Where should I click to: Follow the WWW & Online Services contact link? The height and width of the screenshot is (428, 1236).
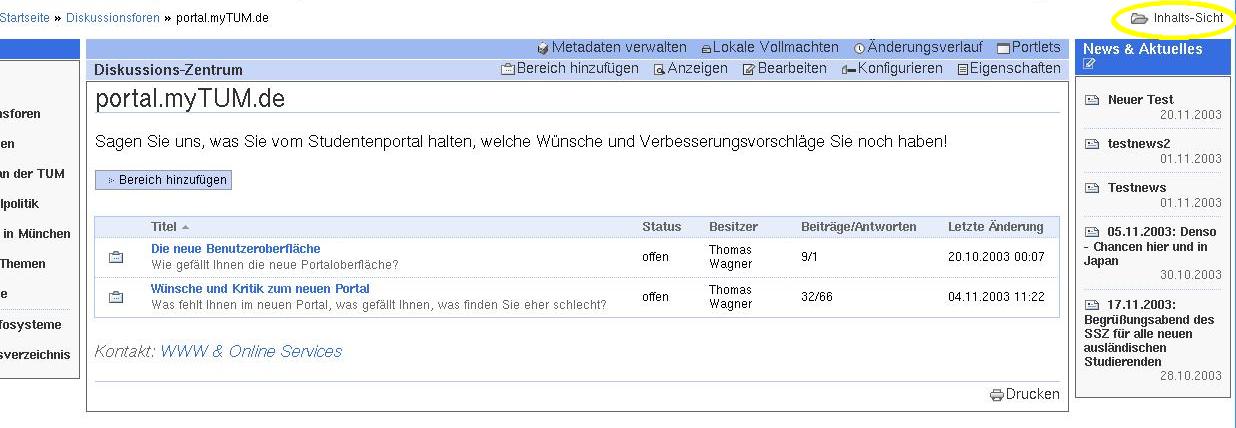point(251,352)
